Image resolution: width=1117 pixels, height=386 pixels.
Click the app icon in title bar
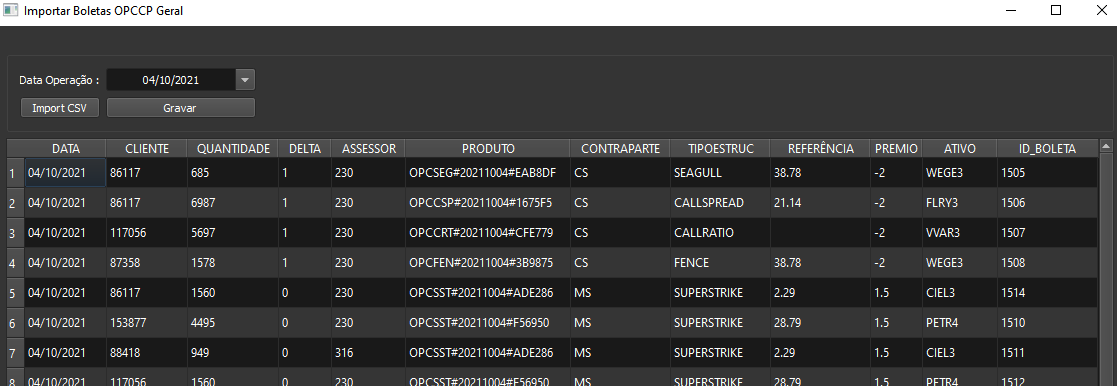coord(10,11)
